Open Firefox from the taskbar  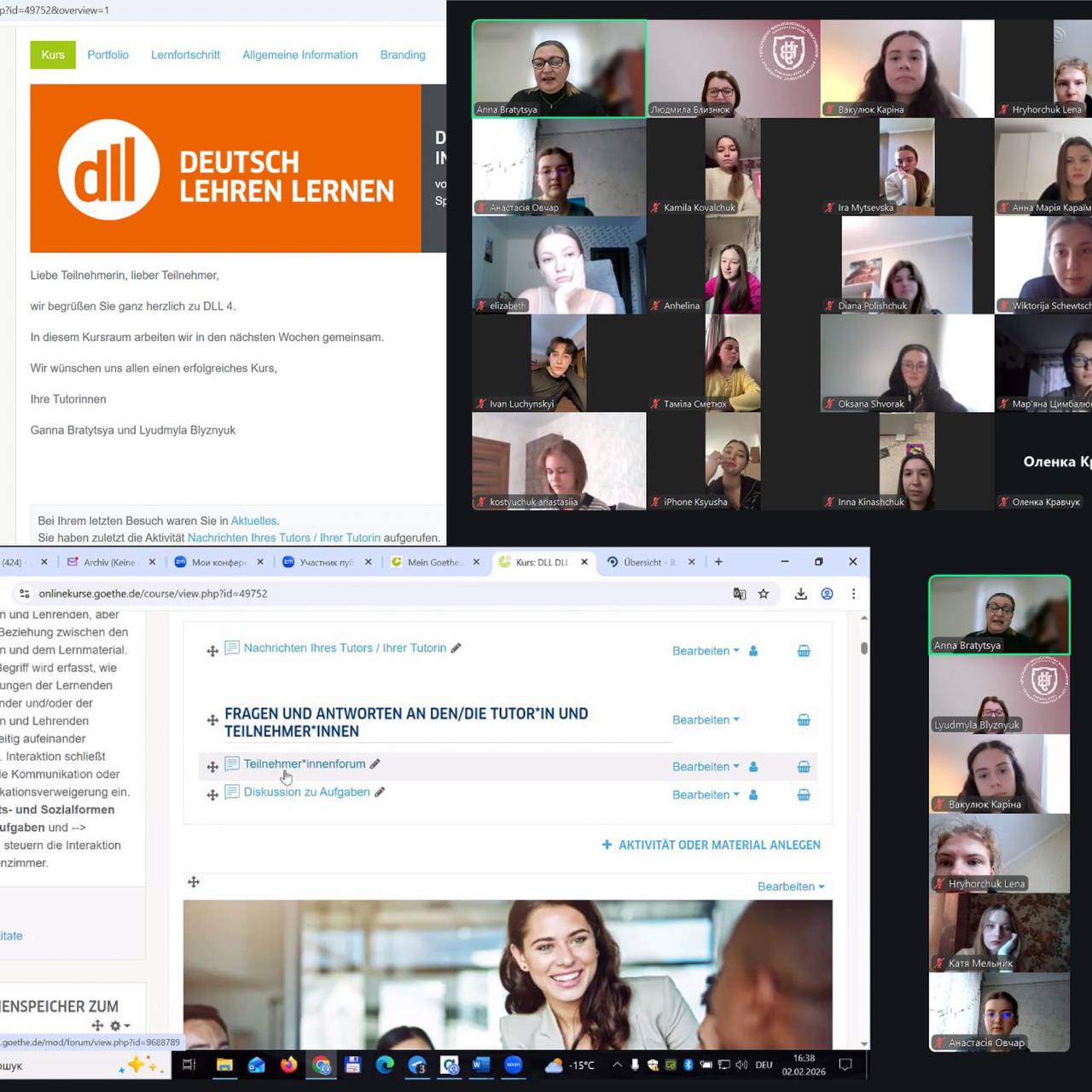[289, 1065]
